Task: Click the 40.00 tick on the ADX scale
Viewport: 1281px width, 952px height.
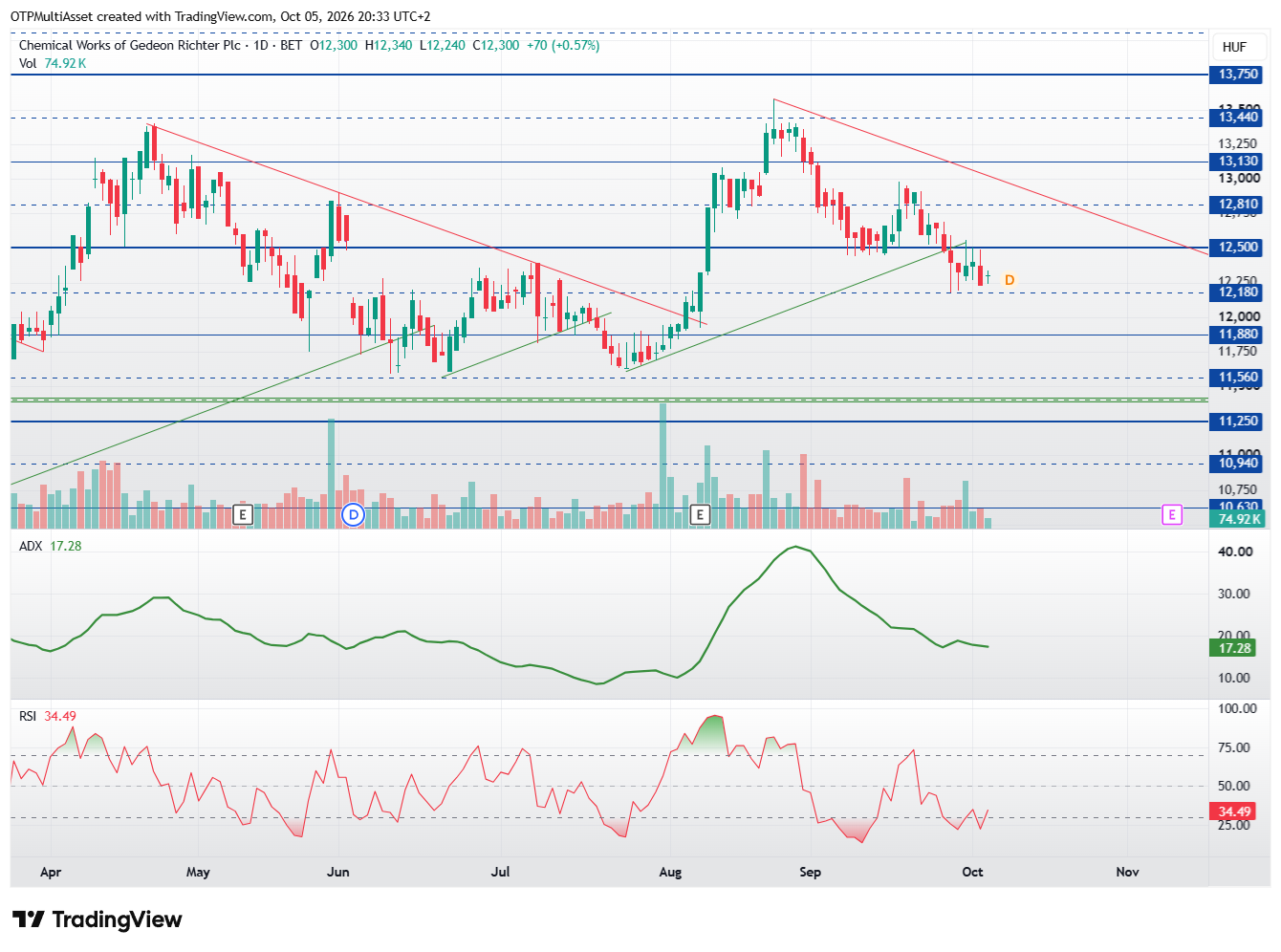Action: pos(1235,552)
